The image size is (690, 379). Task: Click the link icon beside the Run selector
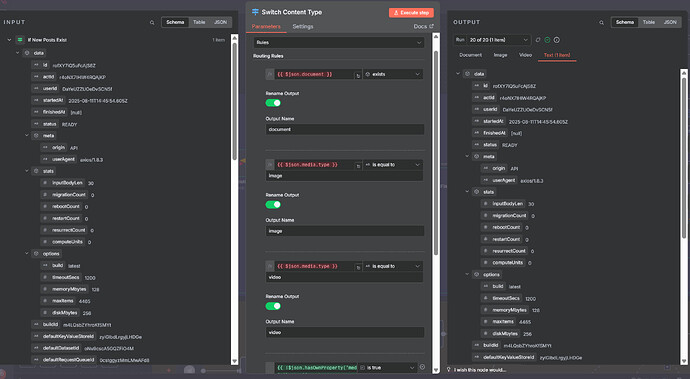pyautogui.click(x=538, y=40)
